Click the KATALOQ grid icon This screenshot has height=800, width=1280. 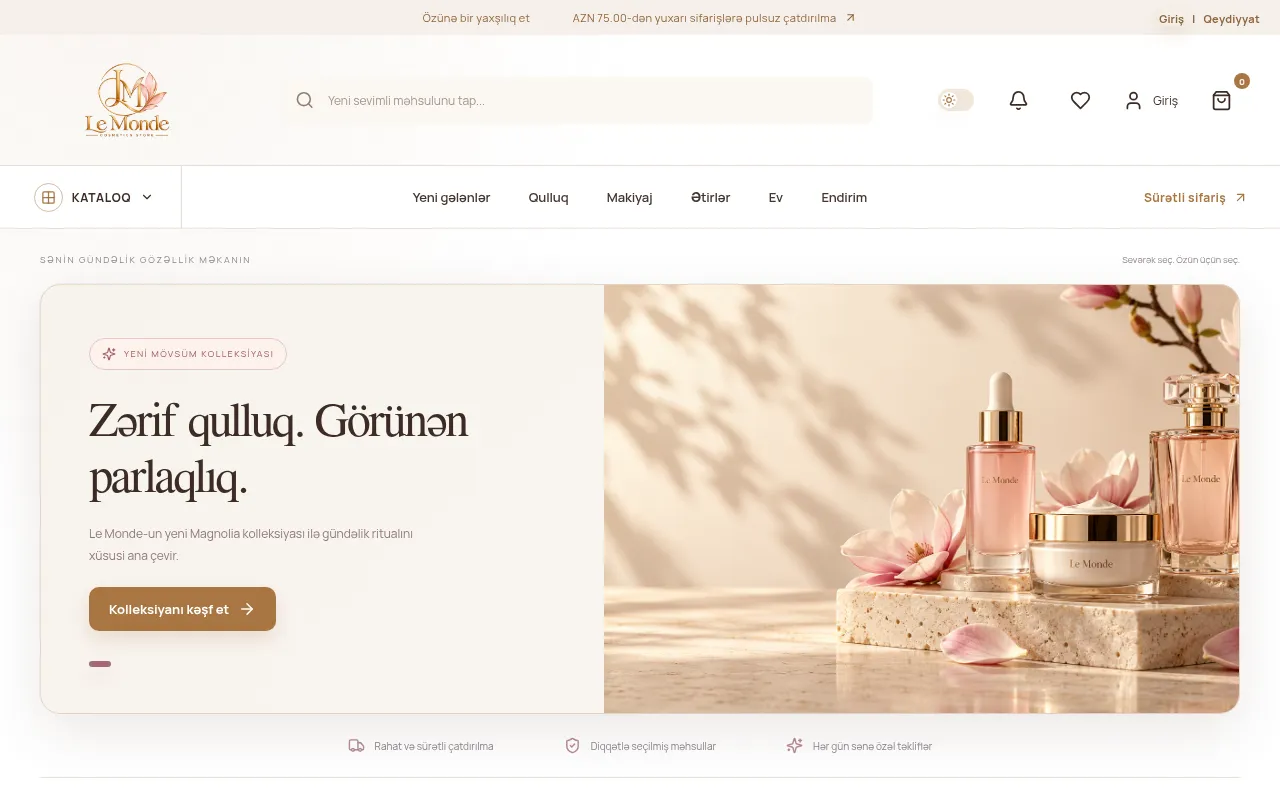click(48, 197)
